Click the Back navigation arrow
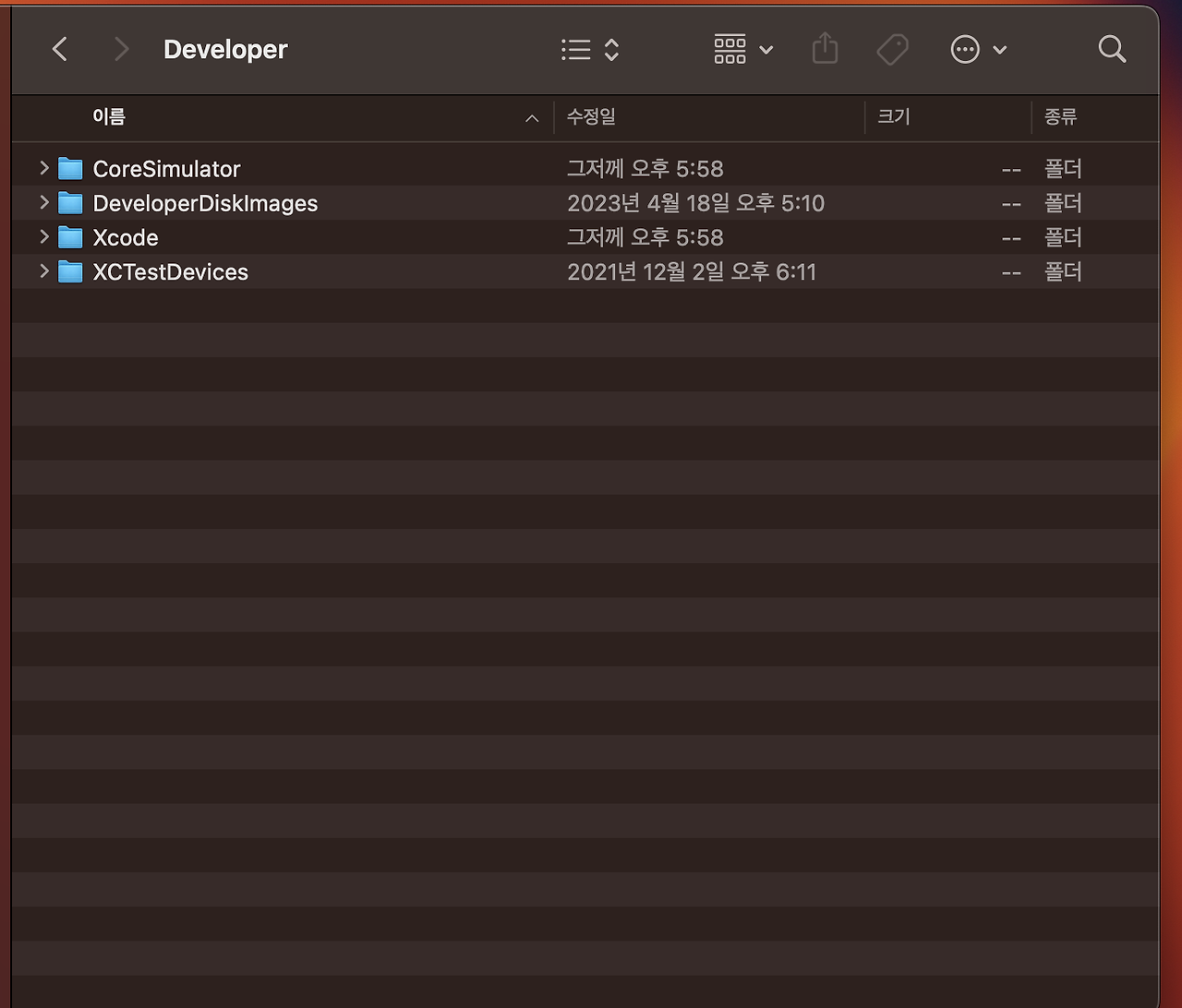This screenshot has height=1008, width=1182. coord(59,49)
